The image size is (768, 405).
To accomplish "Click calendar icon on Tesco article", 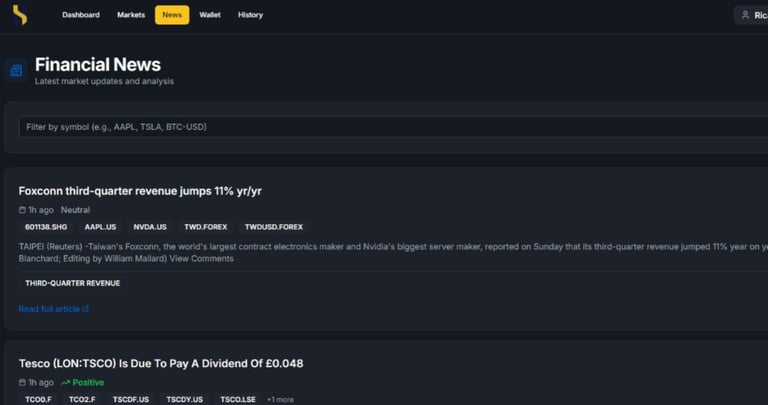I will tap(22, 382).
